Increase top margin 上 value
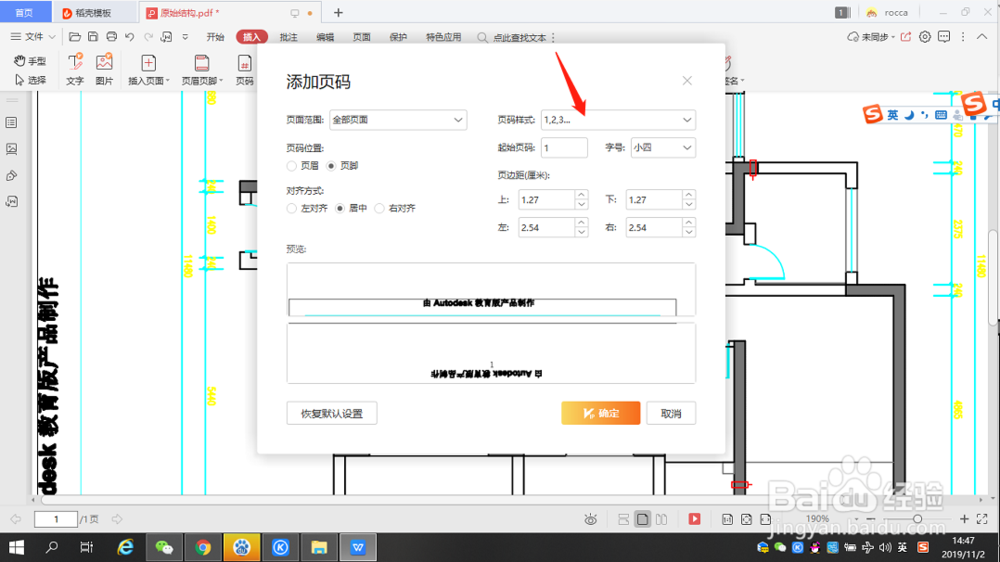Viewport: 1000px width, 562px height. tap(581, 195)
